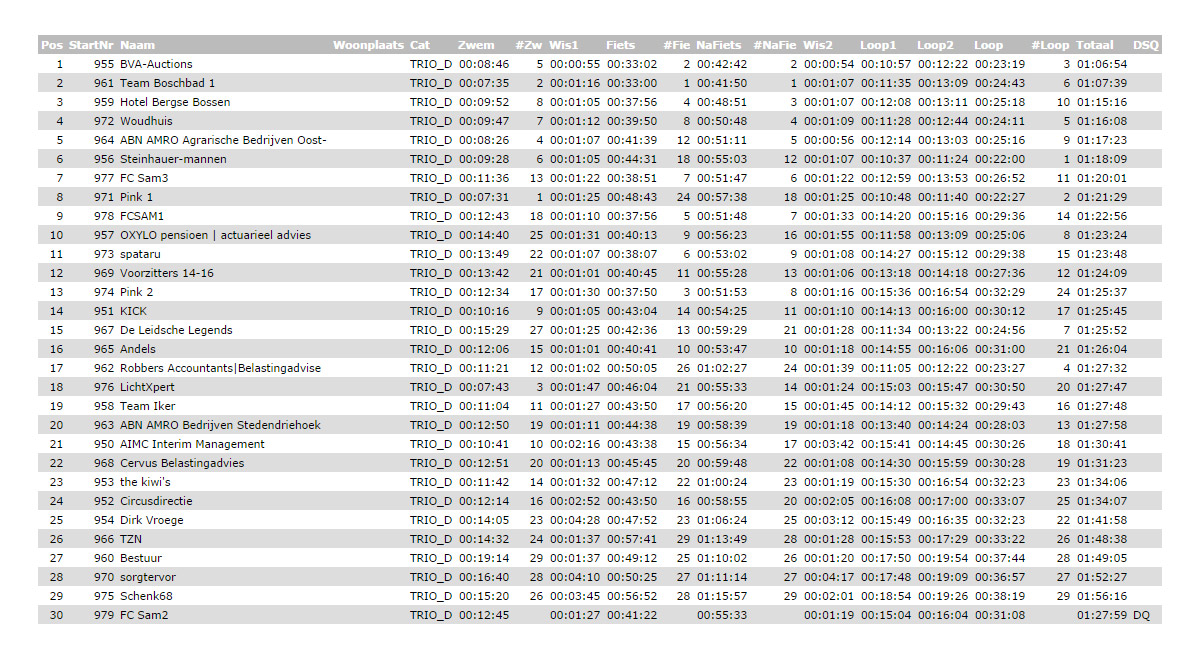
Task: Click bike time 00:57:41 for TZN
Action: 632,539
